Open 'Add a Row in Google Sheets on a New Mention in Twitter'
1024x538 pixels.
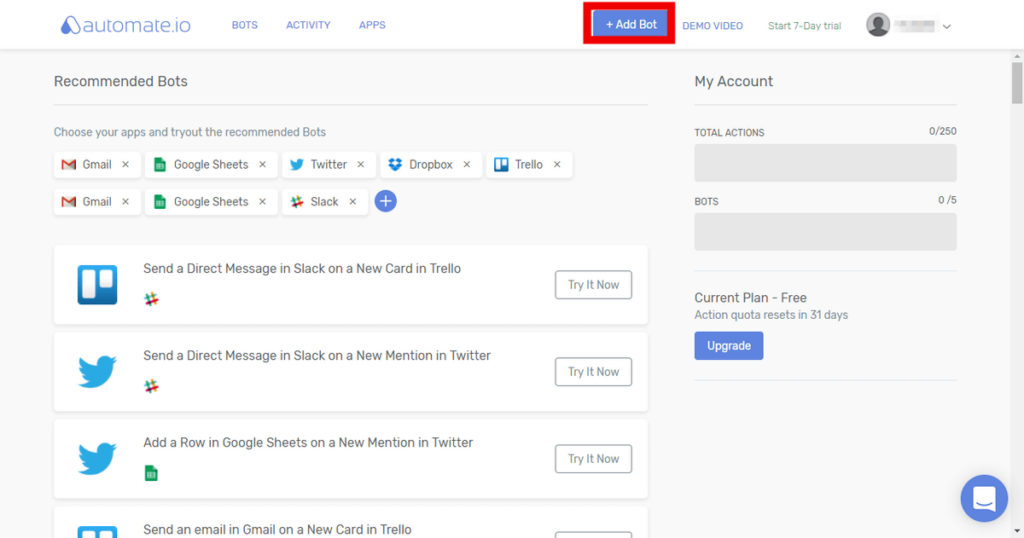308,442
